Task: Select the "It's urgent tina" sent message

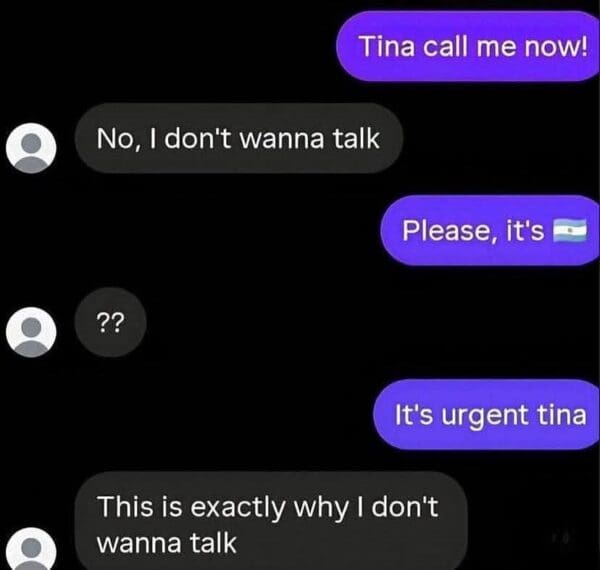Action: coord(486,414)
